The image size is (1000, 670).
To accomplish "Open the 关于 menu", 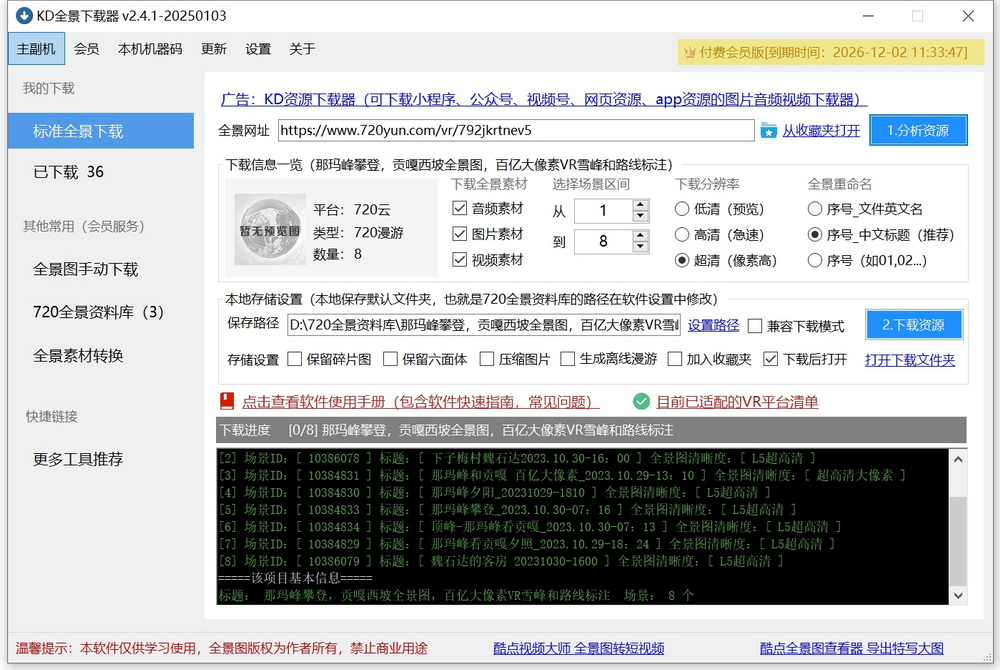I will (302, 49).
